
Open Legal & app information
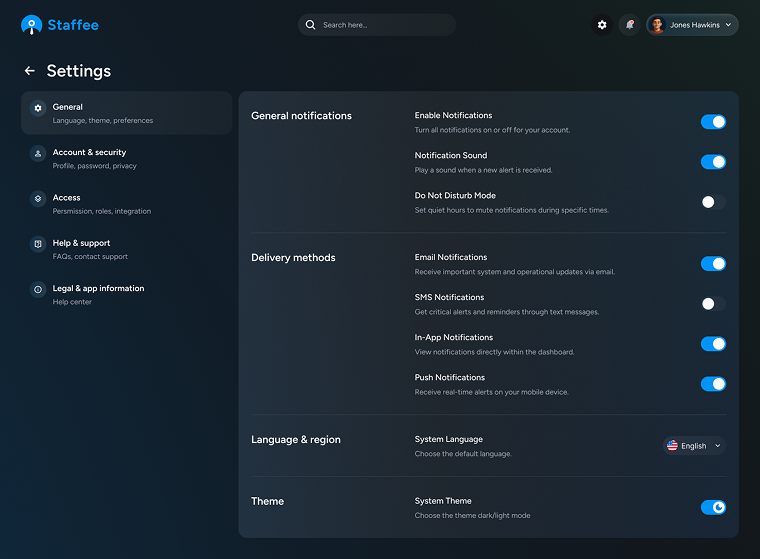click(127, 294)
